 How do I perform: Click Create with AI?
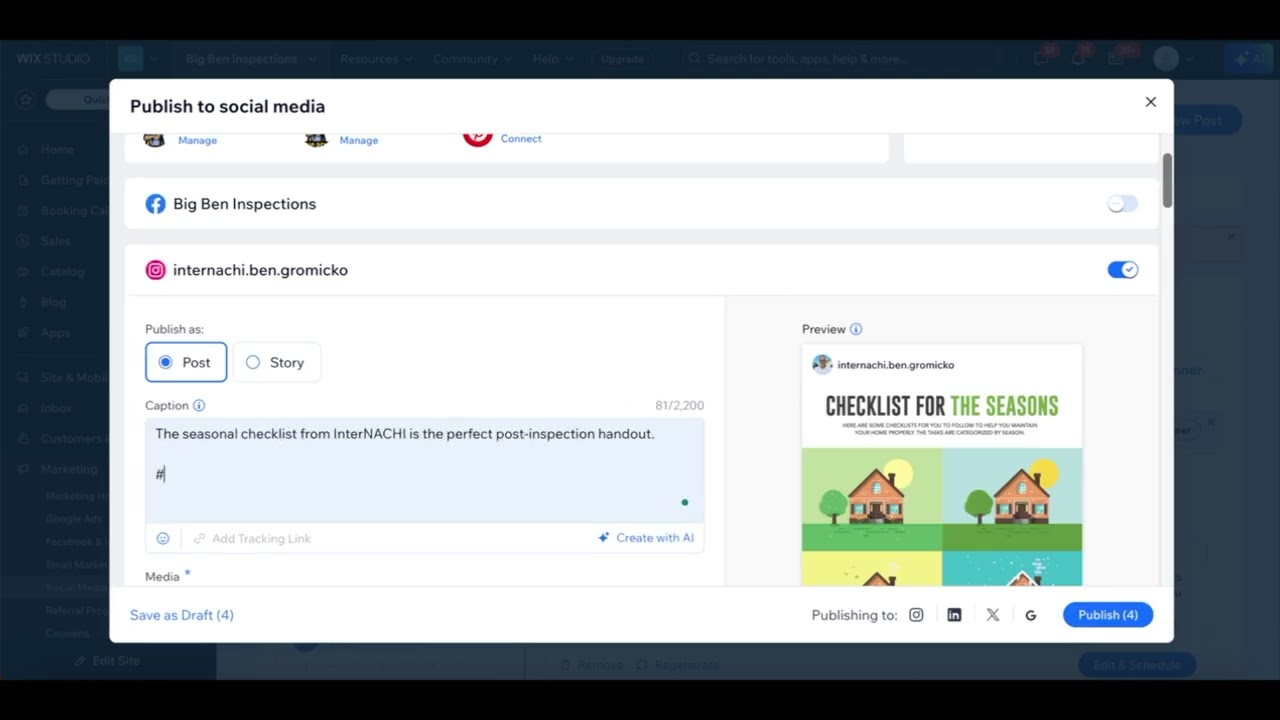point(646,538)
